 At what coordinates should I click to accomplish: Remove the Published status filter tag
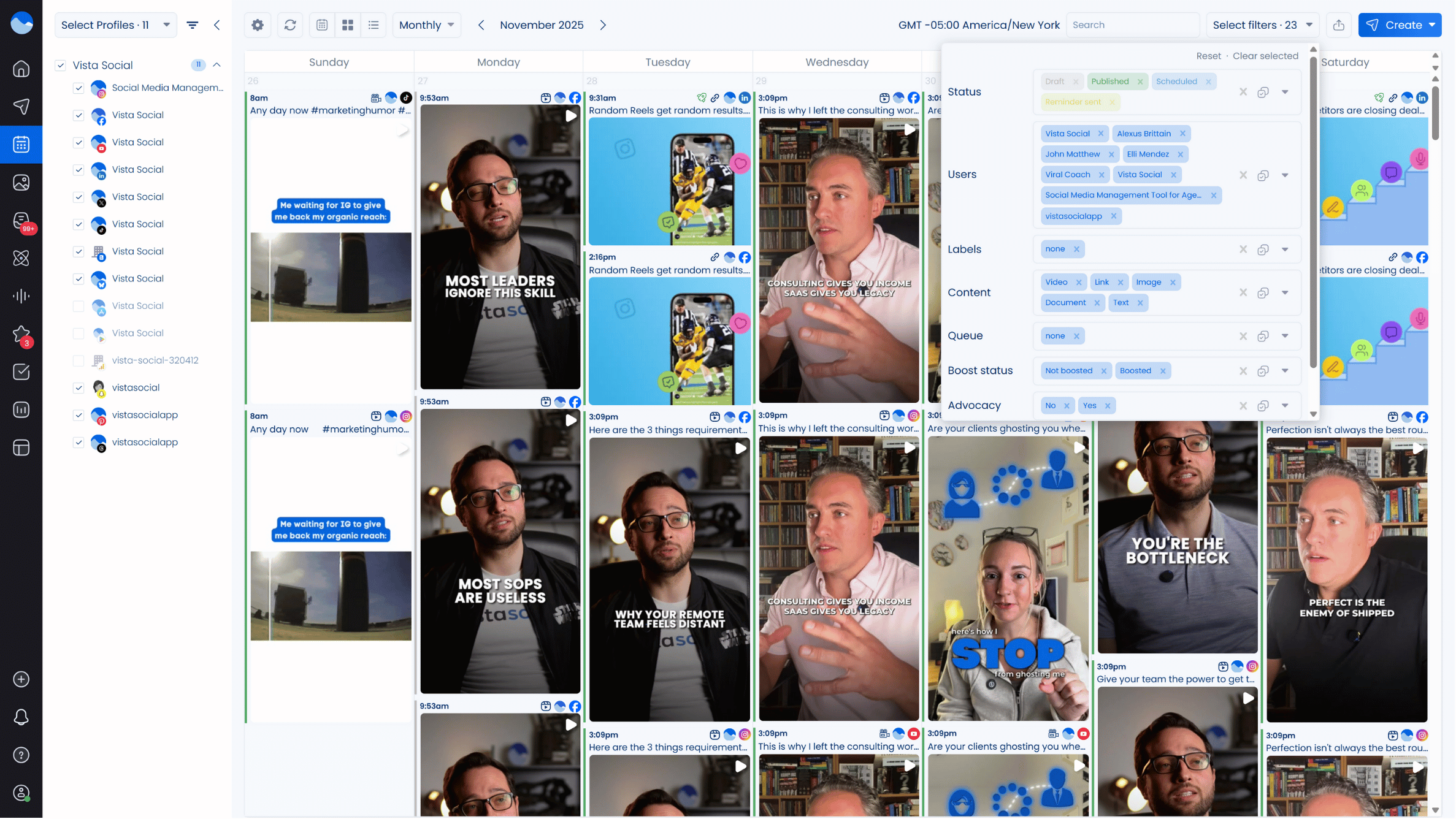click(1140, 82)
